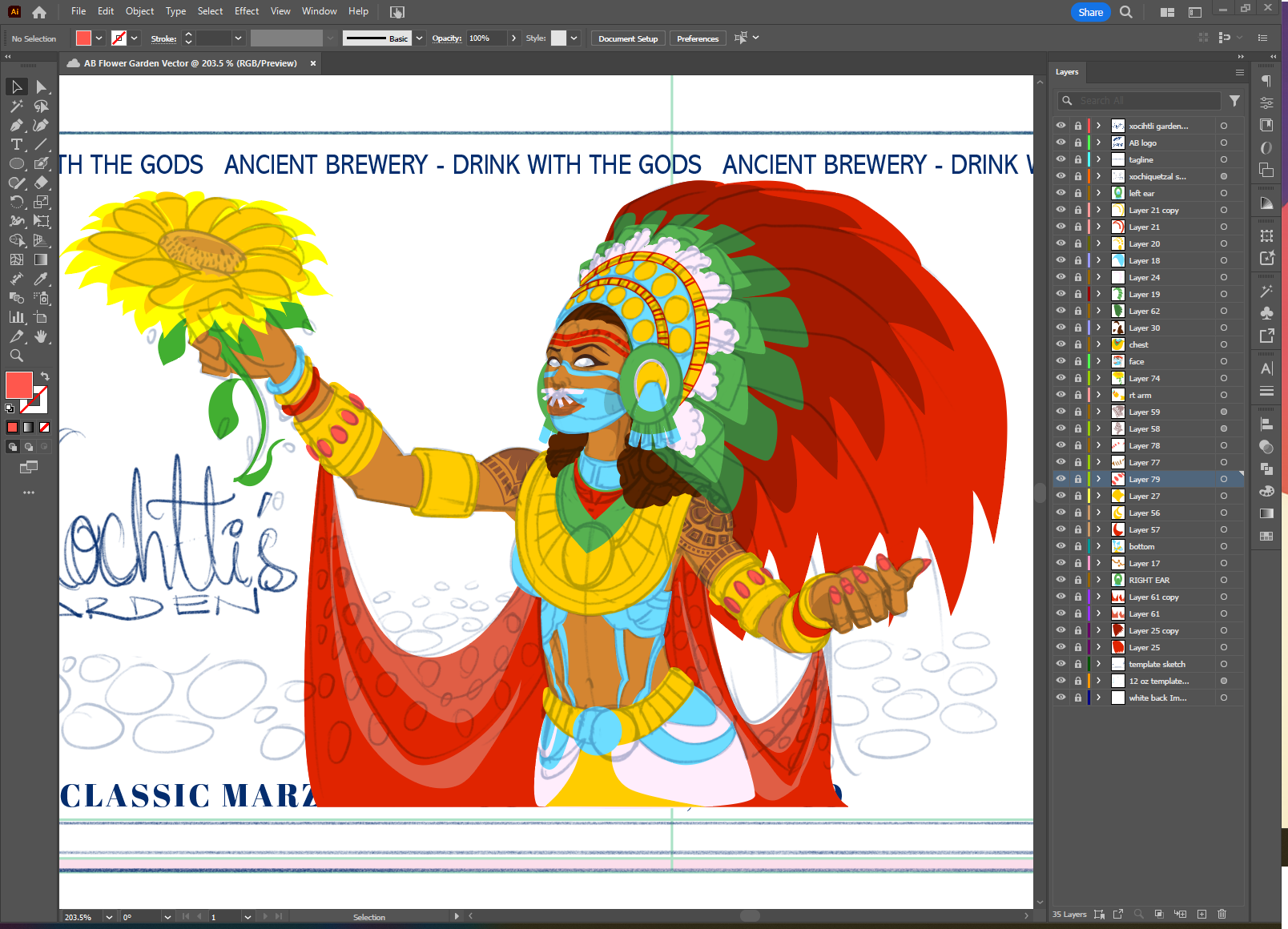1288x929 pixels.
Task: Toggle lock on white back image layer
Action: tap(1078, 698)
